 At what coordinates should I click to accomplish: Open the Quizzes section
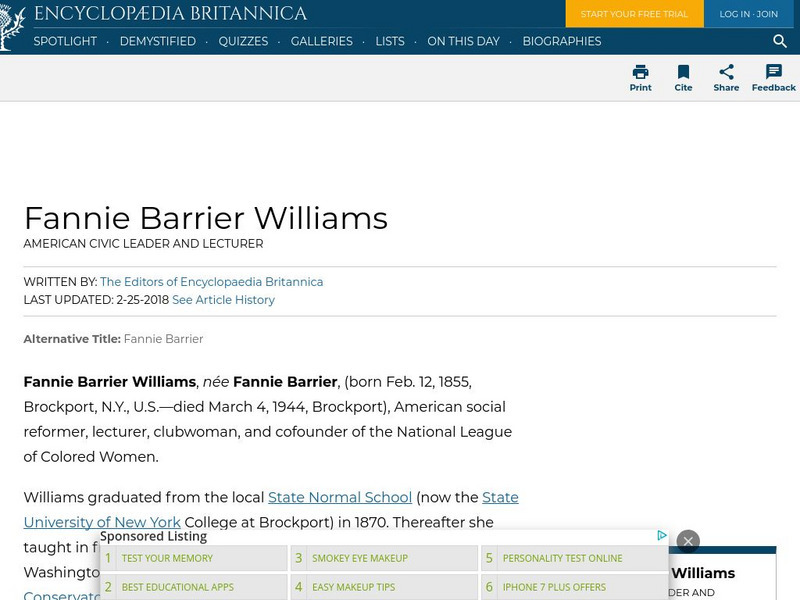(244, 42)
